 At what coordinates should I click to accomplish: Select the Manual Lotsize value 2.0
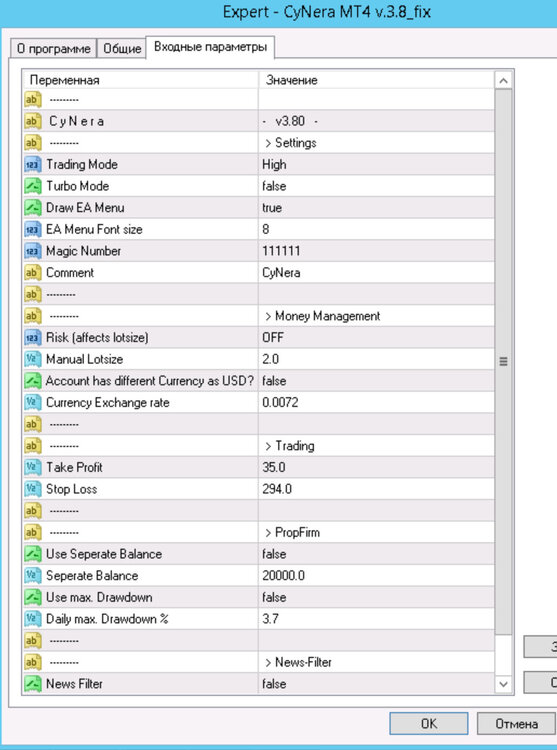(270, 359)
